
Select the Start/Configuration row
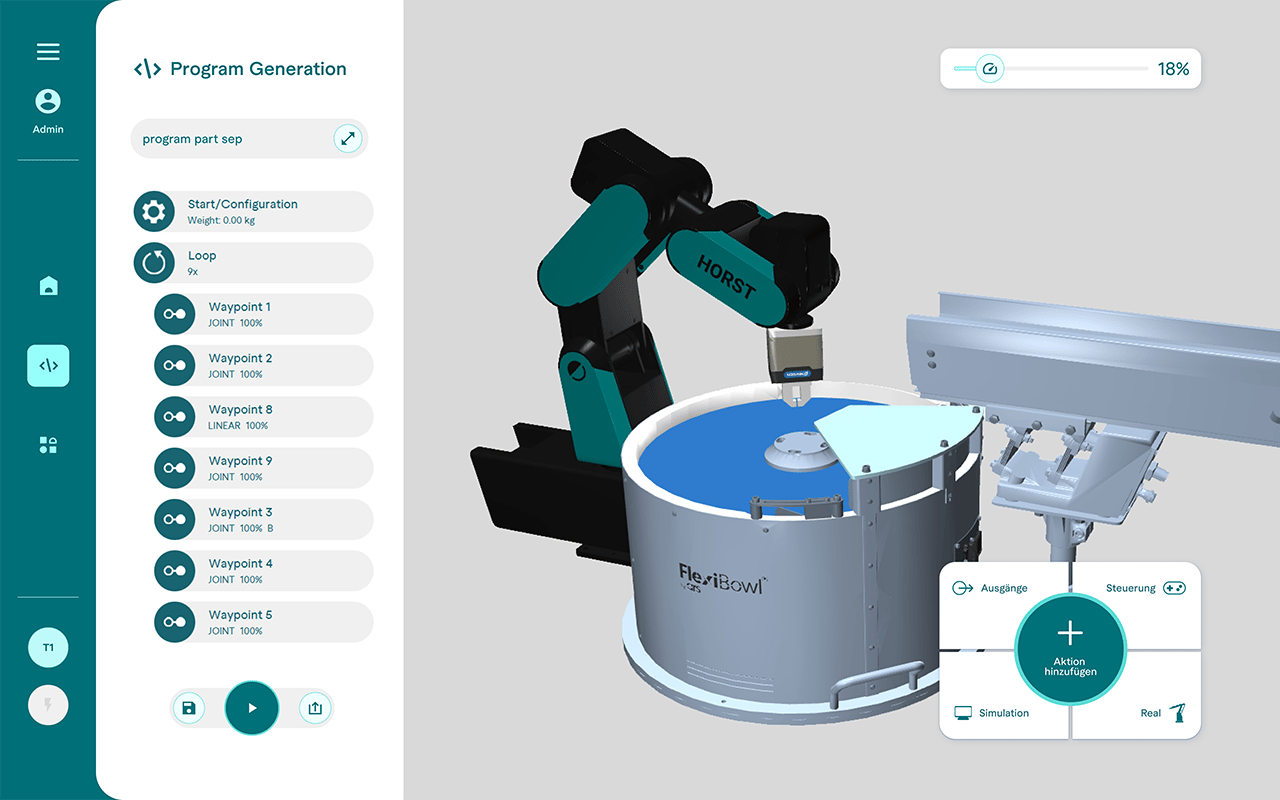[253, 212]
